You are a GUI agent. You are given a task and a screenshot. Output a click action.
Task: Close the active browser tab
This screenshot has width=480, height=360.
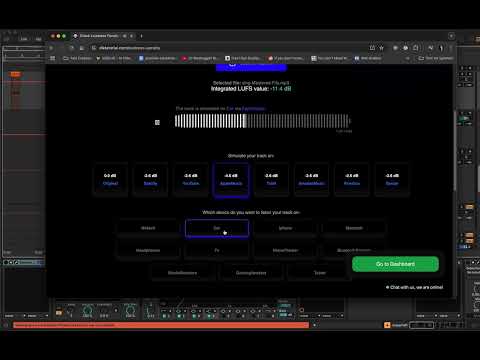(x=132, y=36)
